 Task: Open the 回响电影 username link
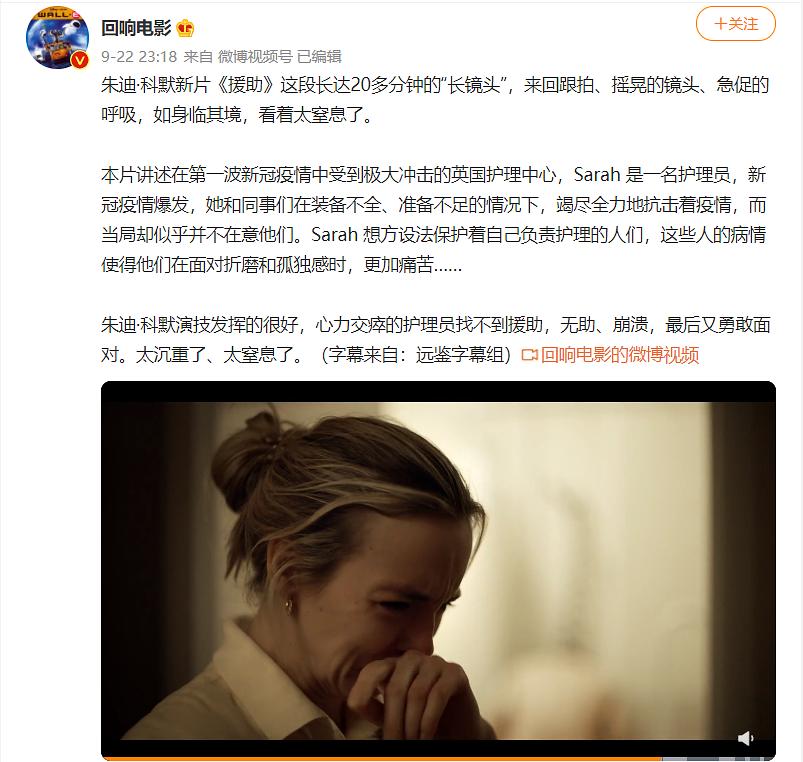136,28
